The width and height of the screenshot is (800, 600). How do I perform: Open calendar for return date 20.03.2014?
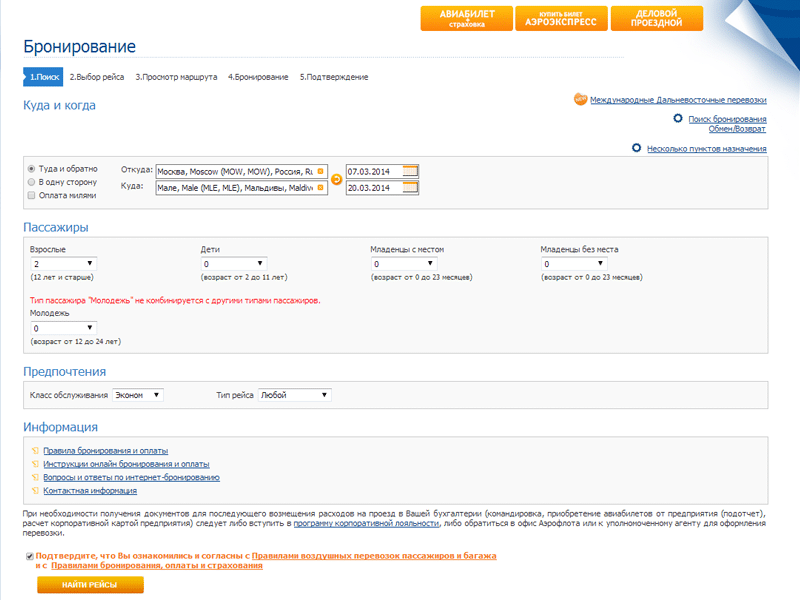(x=410, y=188)
